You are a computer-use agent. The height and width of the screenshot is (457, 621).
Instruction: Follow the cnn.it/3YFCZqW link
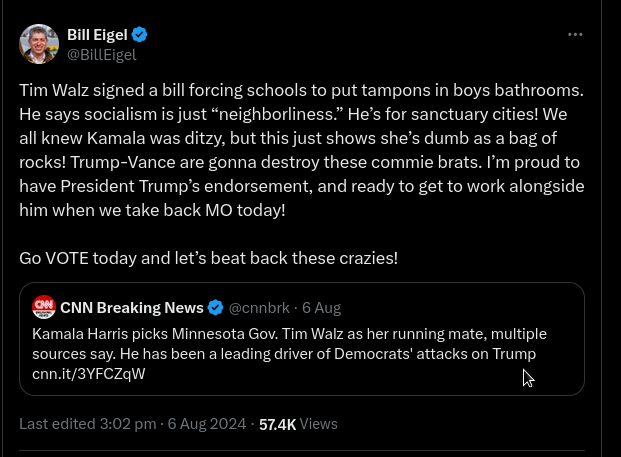click(89, 373)
